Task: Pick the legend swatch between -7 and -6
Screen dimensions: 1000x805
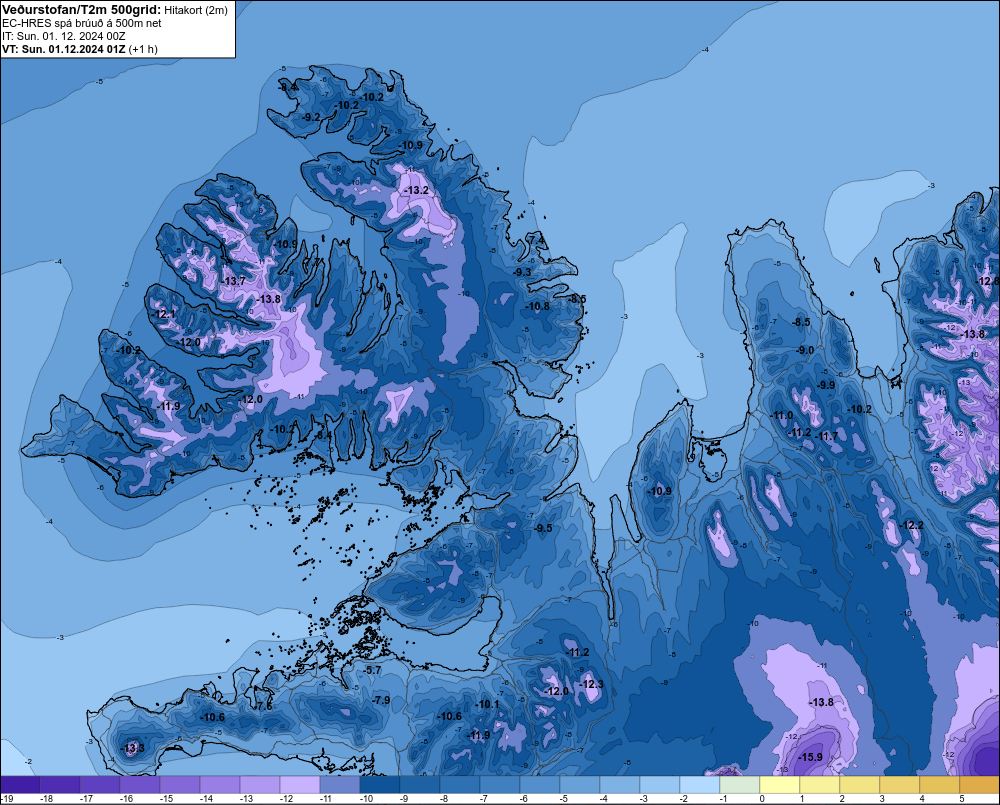Action: click(500, 785)
